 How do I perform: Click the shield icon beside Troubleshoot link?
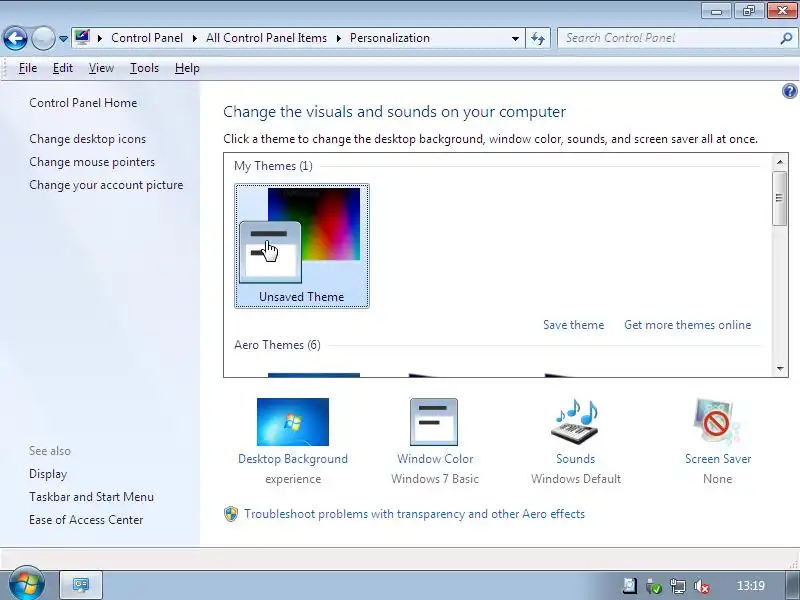pyautogui.click(x=231, y=514)
